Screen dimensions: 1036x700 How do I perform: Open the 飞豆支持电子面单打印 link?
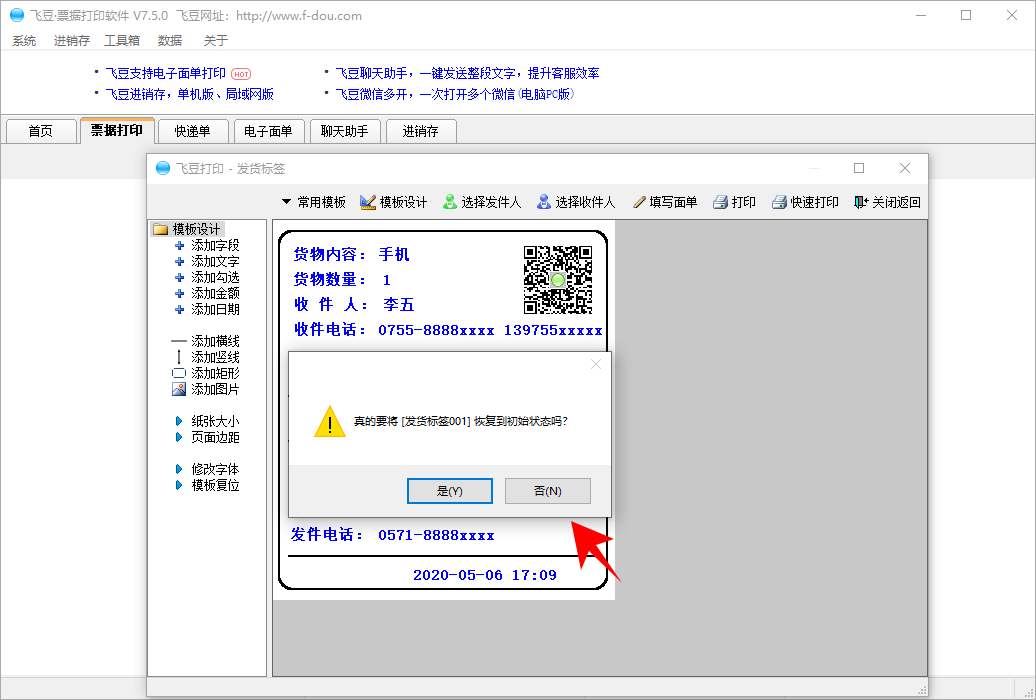pos(166,73)
